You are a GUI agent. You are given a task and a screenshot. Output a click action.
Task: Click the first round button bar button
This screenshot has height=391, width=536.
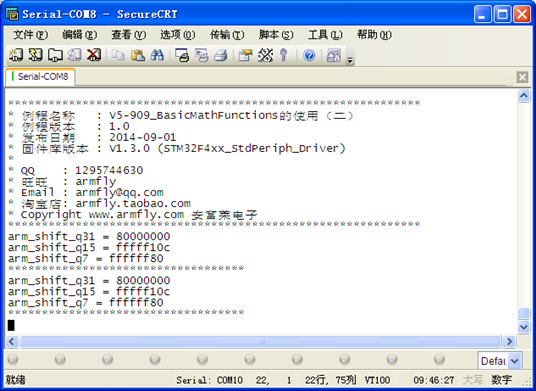pyautogui.click(x=13, y=360)
